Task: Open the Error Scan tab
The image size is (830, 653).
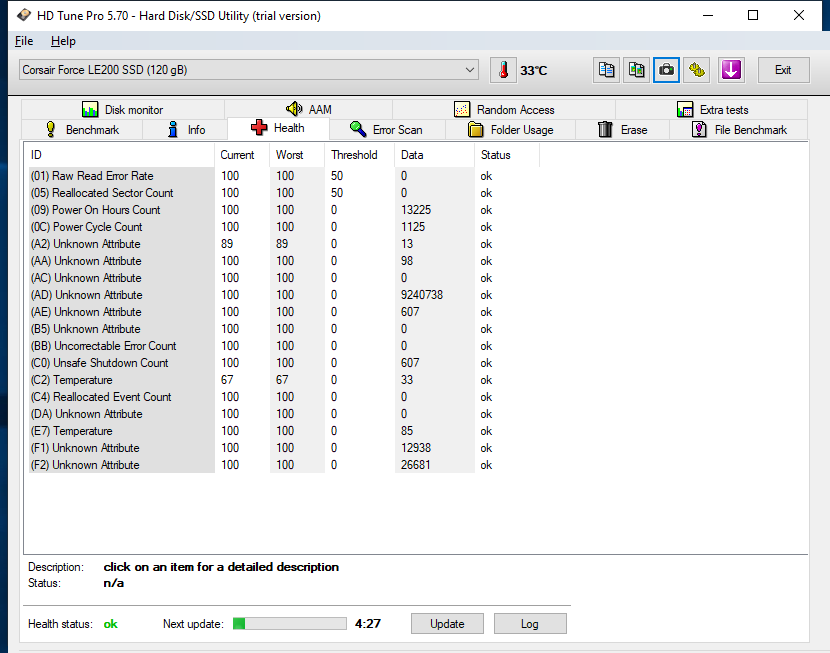Action: click(387, 130)
